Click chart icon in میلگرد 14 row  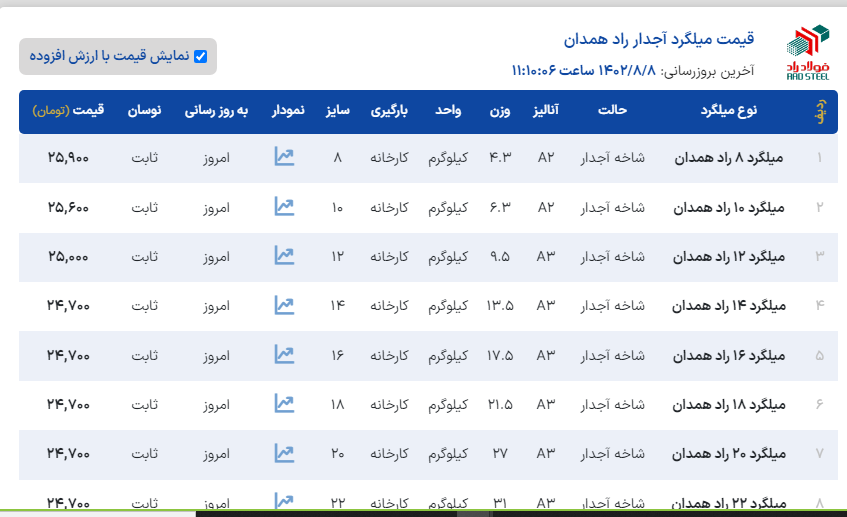pyautogui.click(x=284, y=304)
